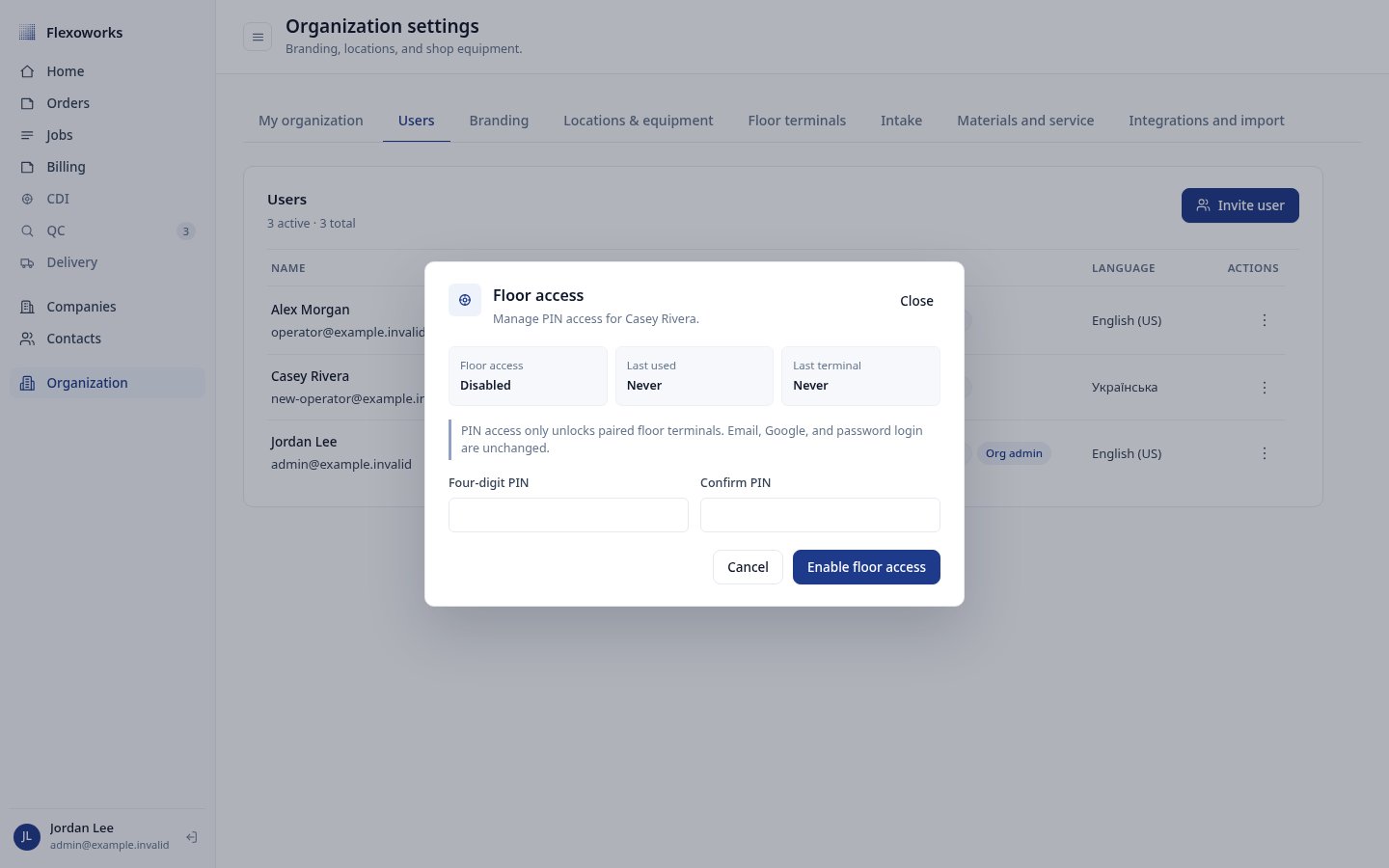
Task: Focus the Four-digit PIN field
Action: click(x=568, y=515)
